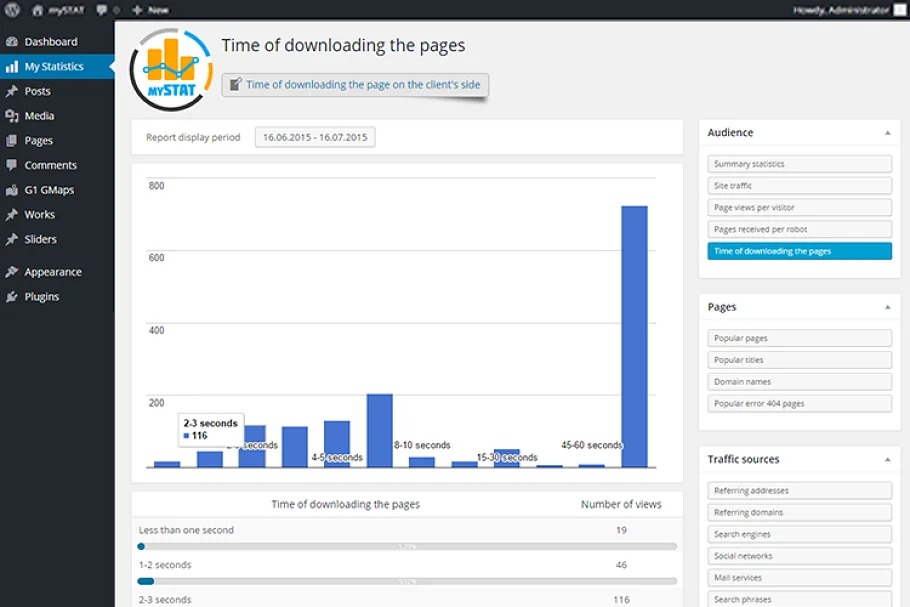Collapse the Pages panel arrow
Screen dimensions: 910x607
tap(887, 307)
